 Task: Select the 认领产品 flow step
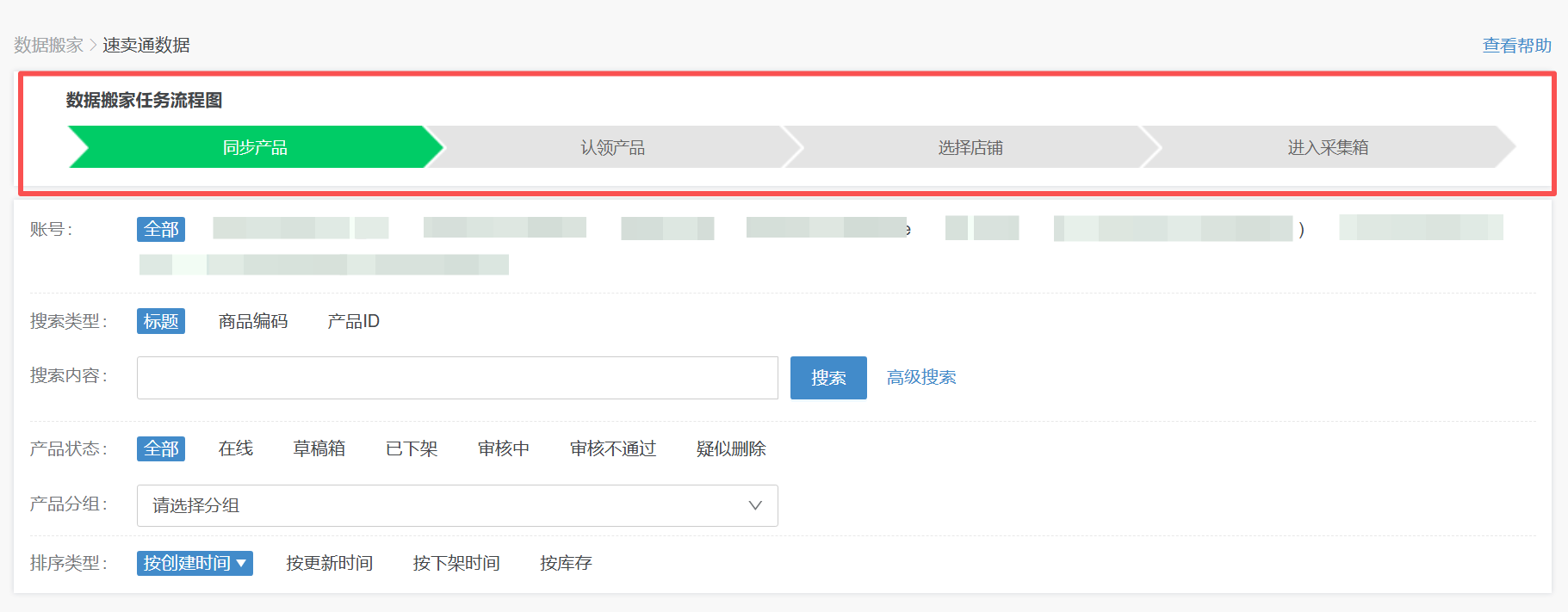pyautogui.click(x=612, y=147)
